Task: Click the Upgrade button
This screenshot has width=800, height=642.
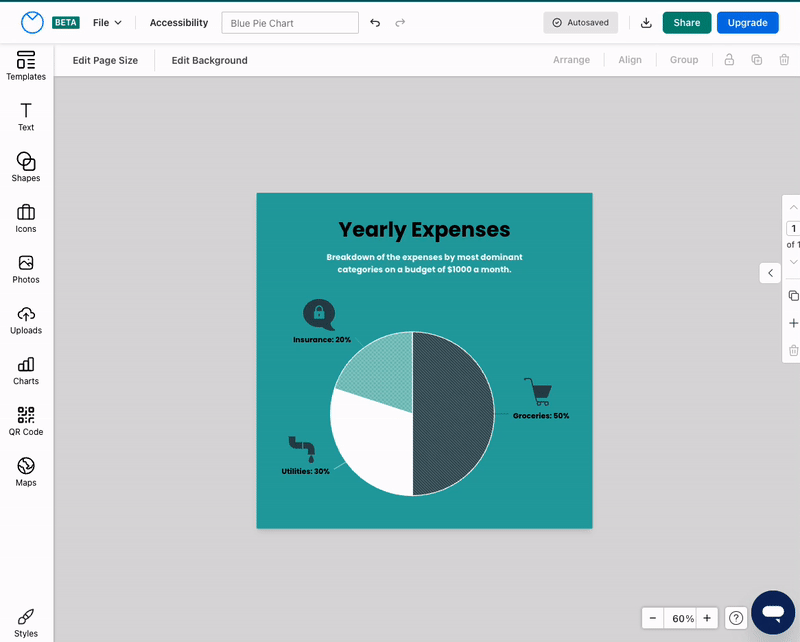Action: (747, 21)
